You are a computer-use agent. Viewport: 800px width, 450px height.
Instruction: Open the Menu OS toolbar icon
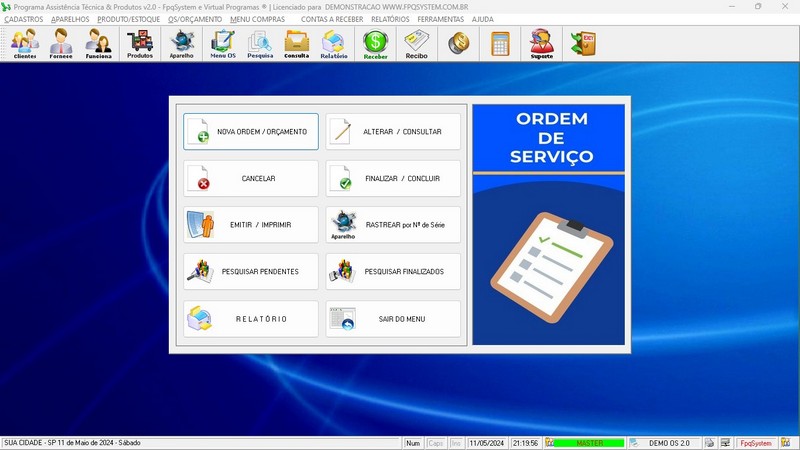click(x=223, y=44)
